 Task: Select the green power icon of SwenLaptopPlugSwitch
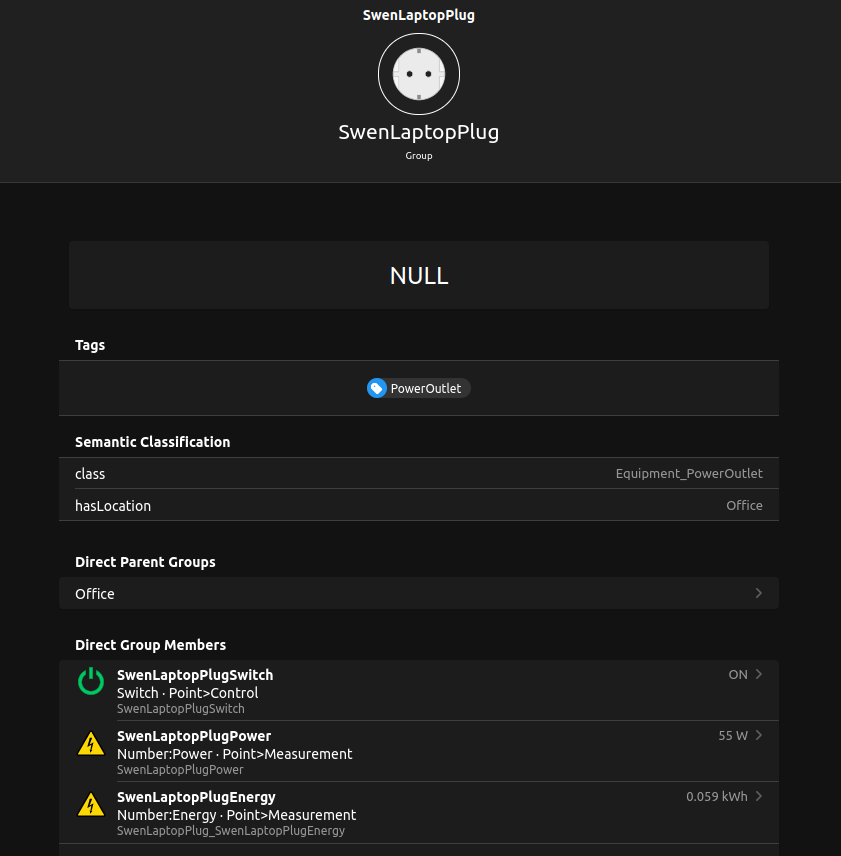pos(91,681)
